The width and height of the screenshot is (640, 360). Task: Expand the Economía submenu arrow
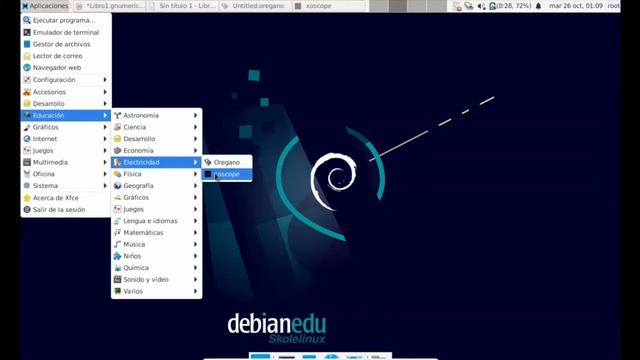click(196, 151)
